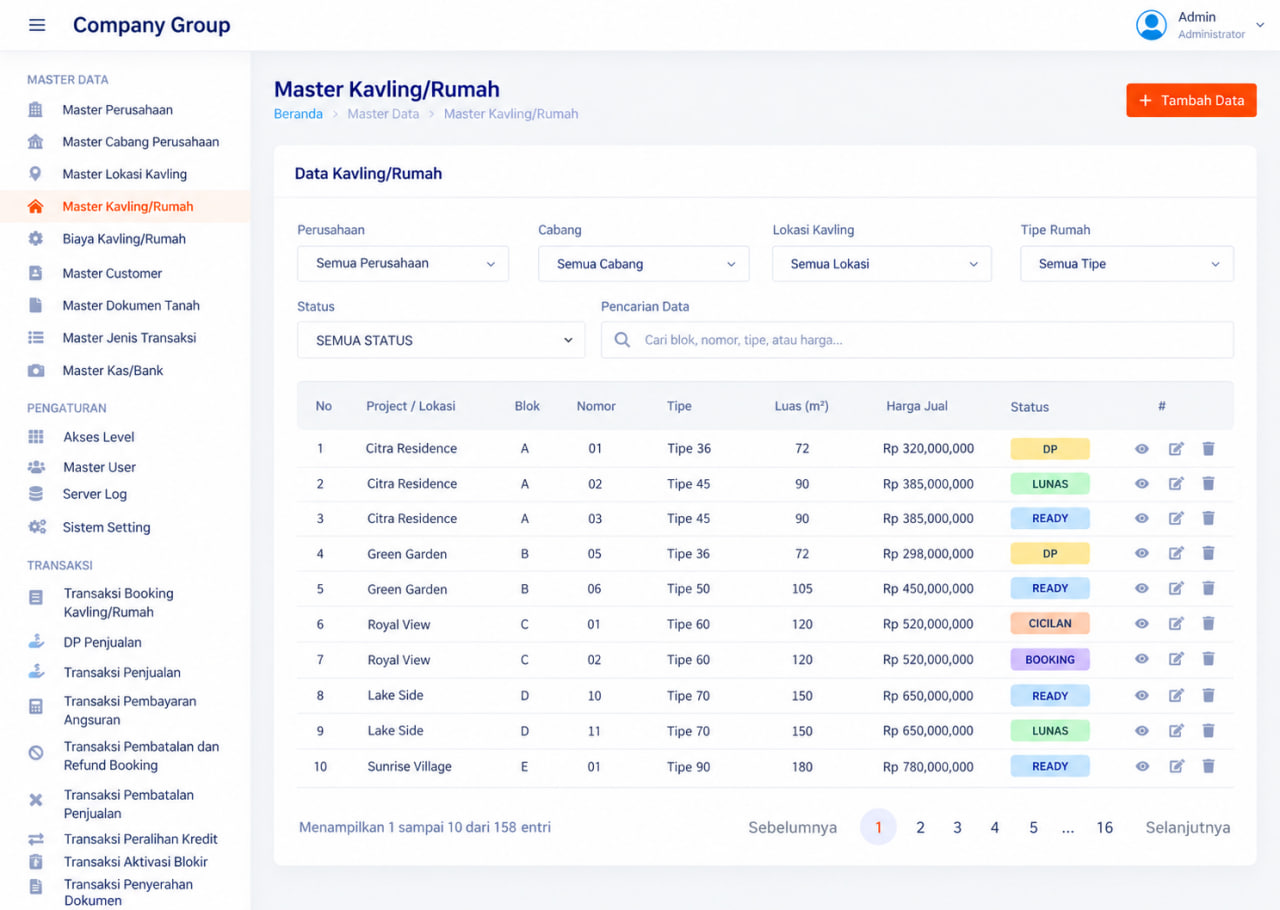Click the BOOKING status badge
Image resolution: width=1280 pixels, height=910 pixels.
[1050, 660]
